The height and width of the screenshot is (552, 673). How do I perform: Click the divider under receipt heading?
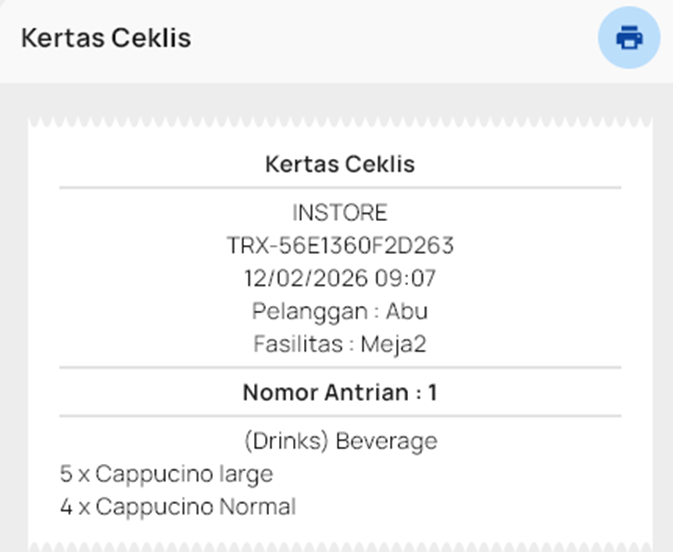point(339,187)
